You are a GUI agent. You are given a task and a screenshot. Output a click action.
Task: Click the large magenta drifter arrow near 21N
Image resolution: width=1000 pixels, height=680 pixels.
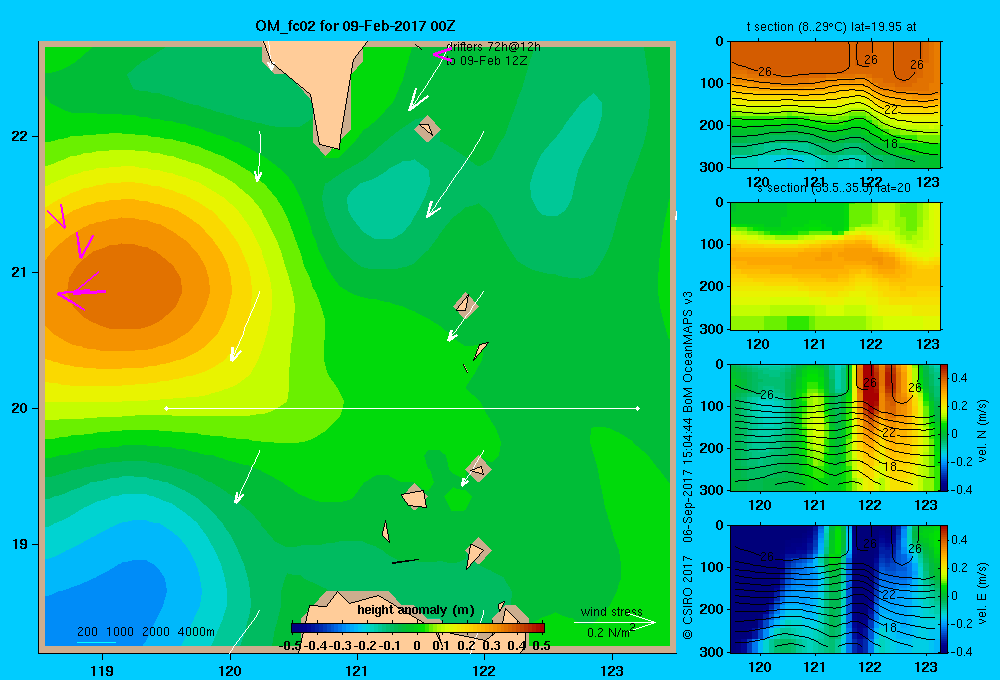81,292
